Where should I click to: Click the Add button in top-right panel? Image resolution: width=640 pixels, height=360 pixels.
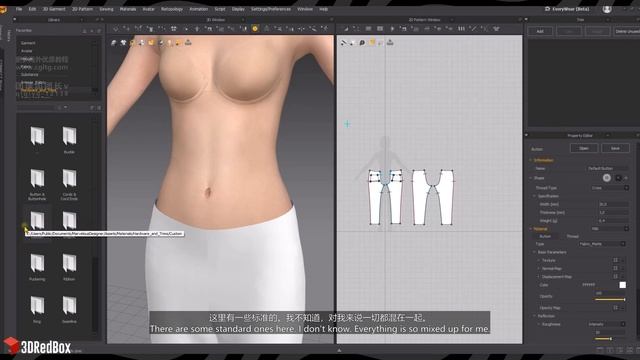coord(540,31)
